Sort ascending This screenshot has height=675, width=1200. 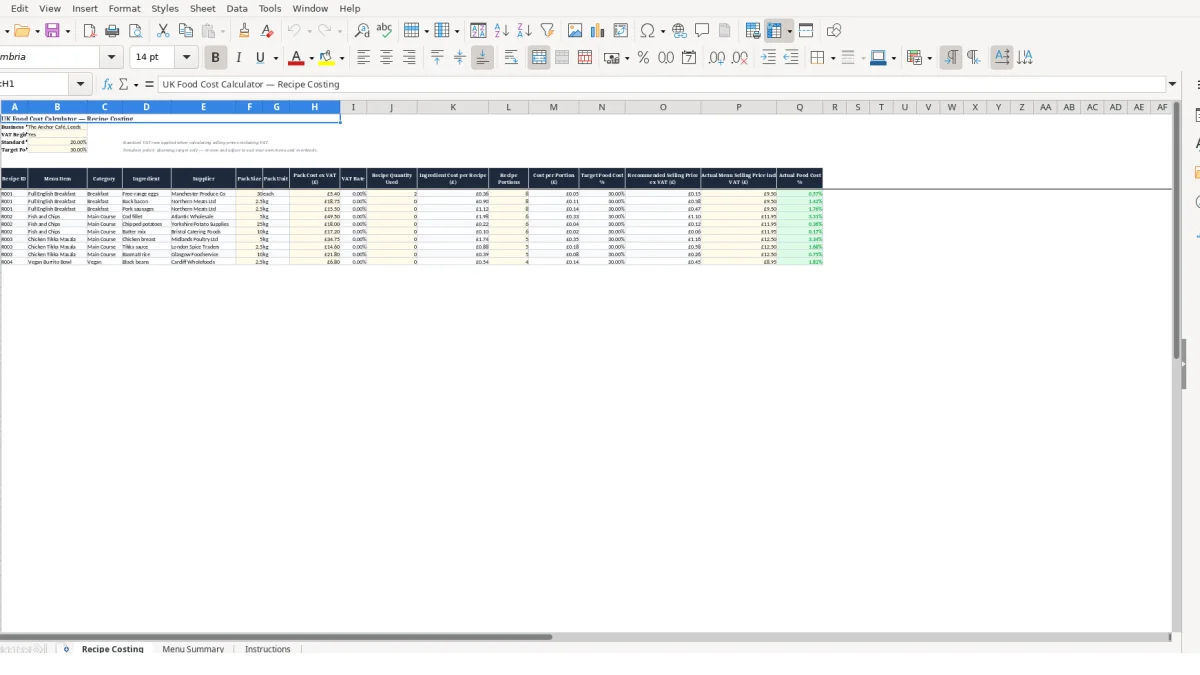click(502, 31)
